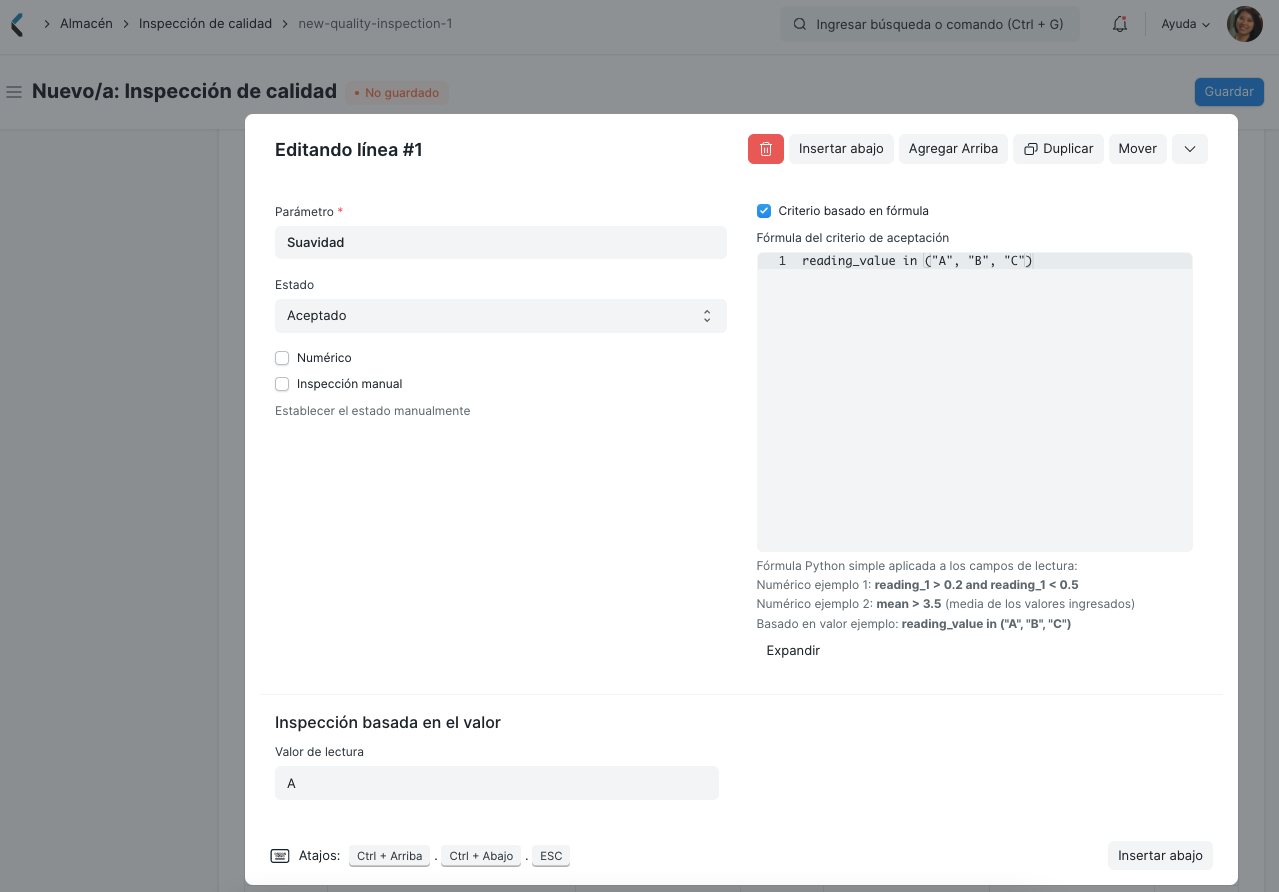This screenshot has height=892, width=1279.
Task: Open the chevron dropdown next to Mover
Action: tap(1190, 149)
